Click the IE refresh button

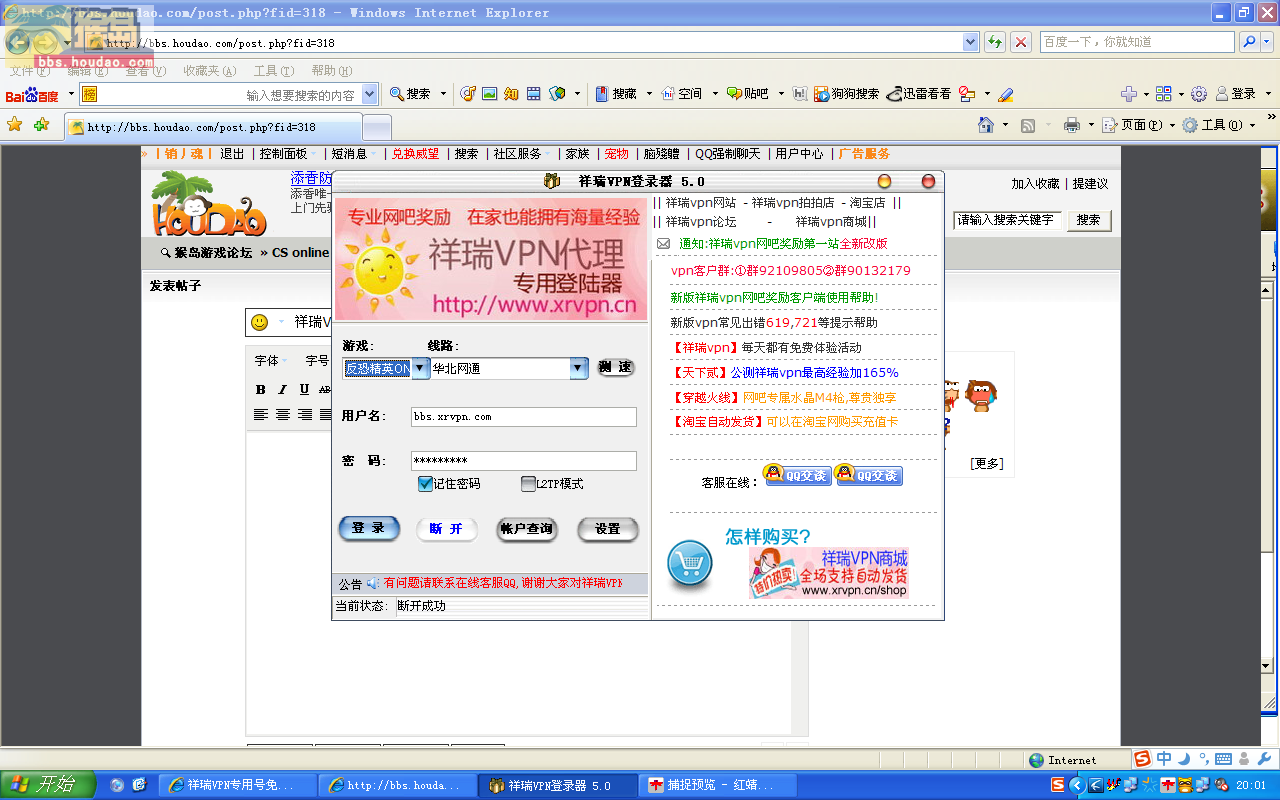(x=995, y=42)
